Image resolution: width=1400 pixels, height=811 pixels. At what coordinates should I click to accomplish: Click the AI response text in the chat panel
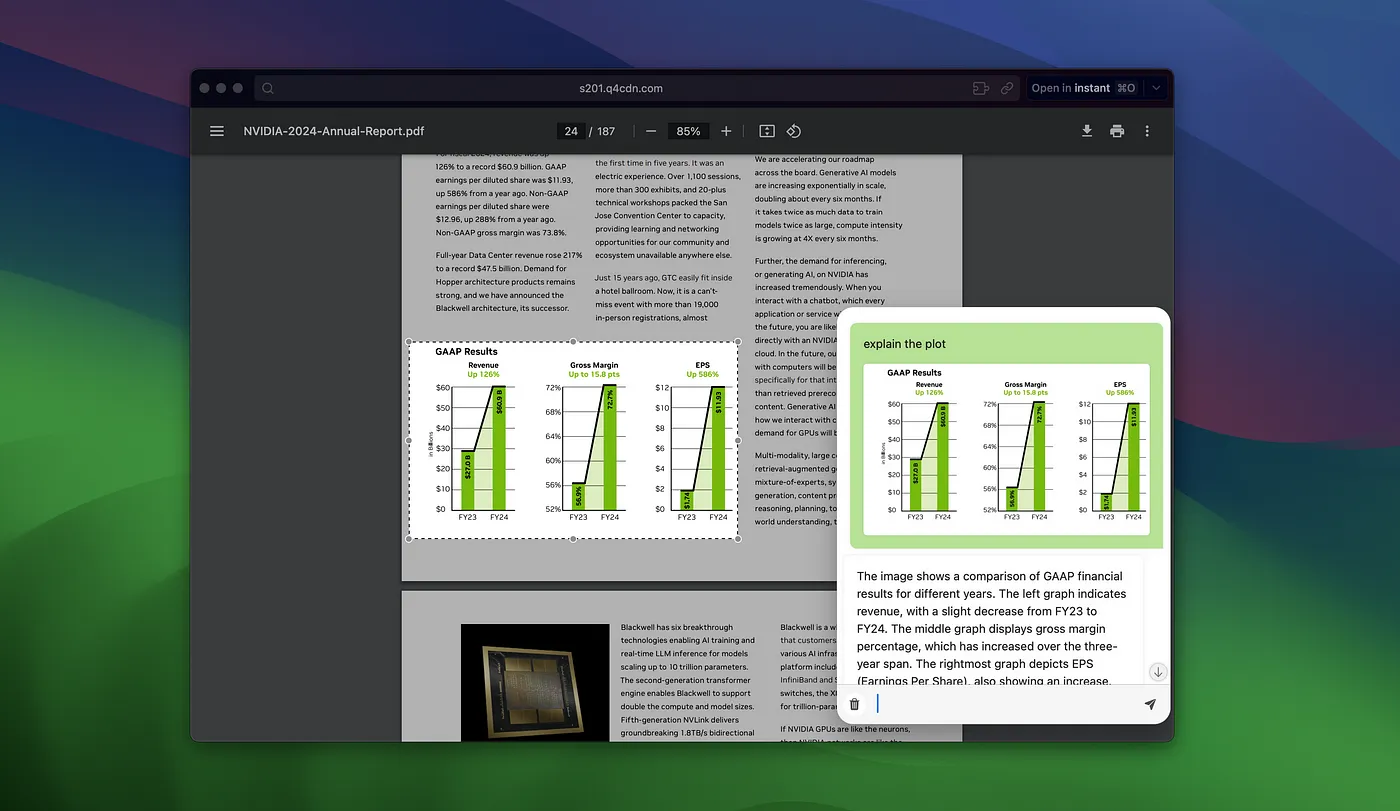point(992,628)
